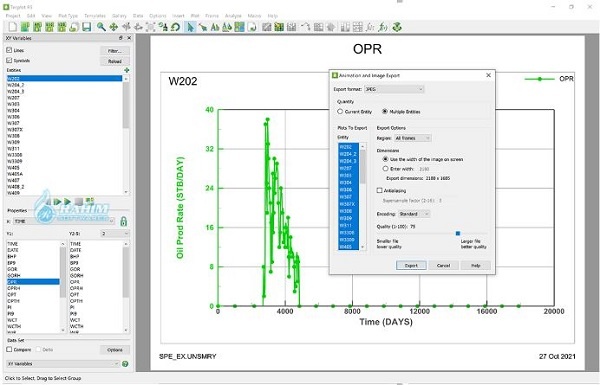Click the green play forward arrow in sidebar
The height and width of the screenshot is (385, 600).
[x=68, y=201]
